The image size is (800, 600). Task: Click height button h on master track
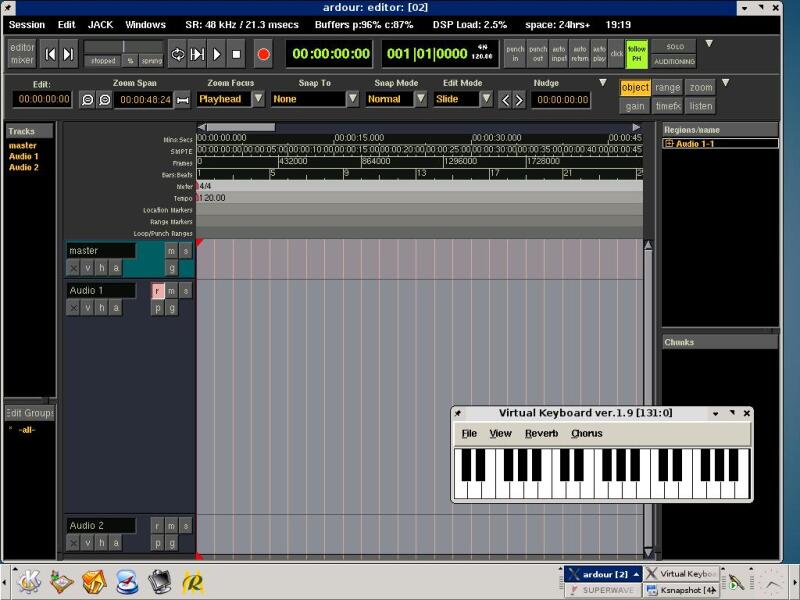click(x=102, y=268)
